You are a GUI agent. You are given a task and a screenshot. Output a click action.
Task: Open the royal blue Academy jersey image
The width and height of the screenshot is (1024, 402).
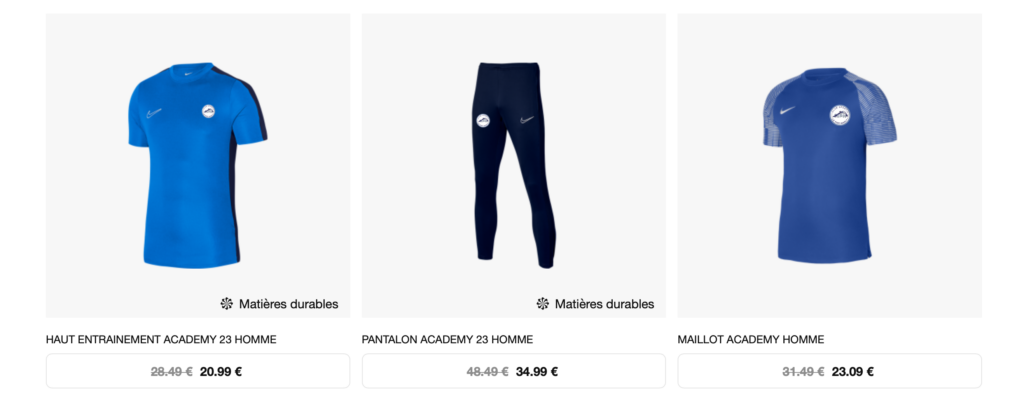(829, 166)
